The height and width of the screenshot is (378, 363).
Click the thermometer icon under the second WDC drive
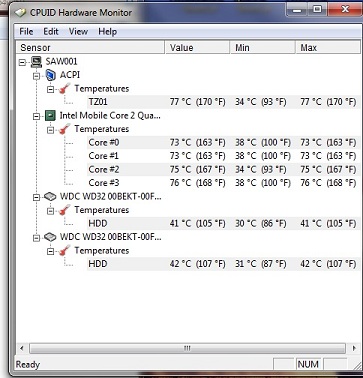[65, 250]
